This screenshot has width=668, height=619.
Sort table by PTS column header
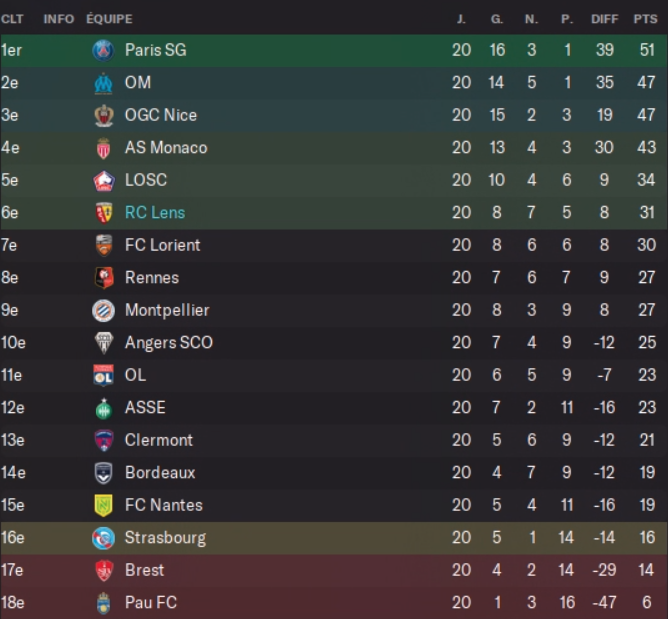coord(645,19)
